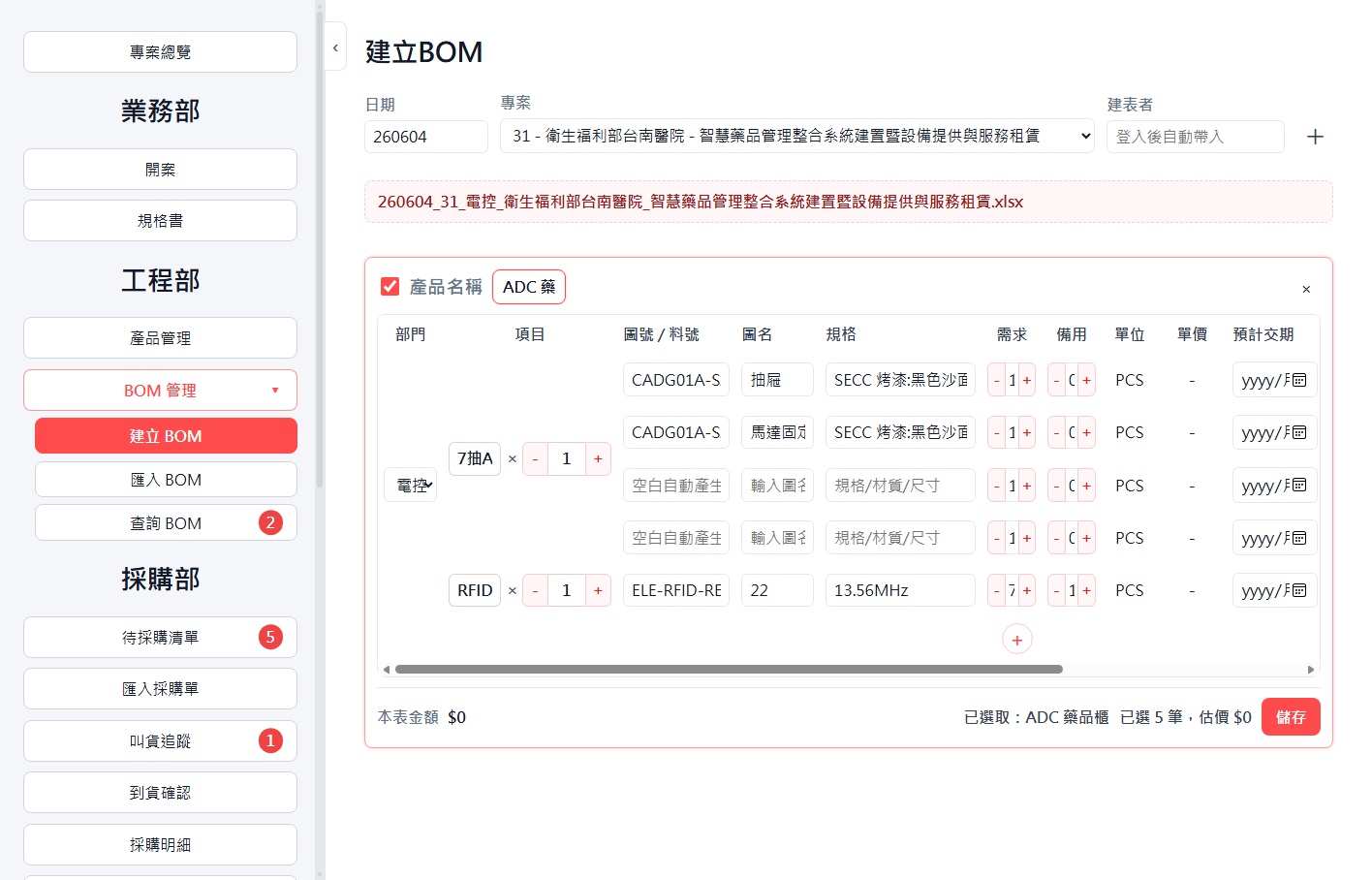
Task: Click the ADC 藥 product name tag
Action: 529,287
